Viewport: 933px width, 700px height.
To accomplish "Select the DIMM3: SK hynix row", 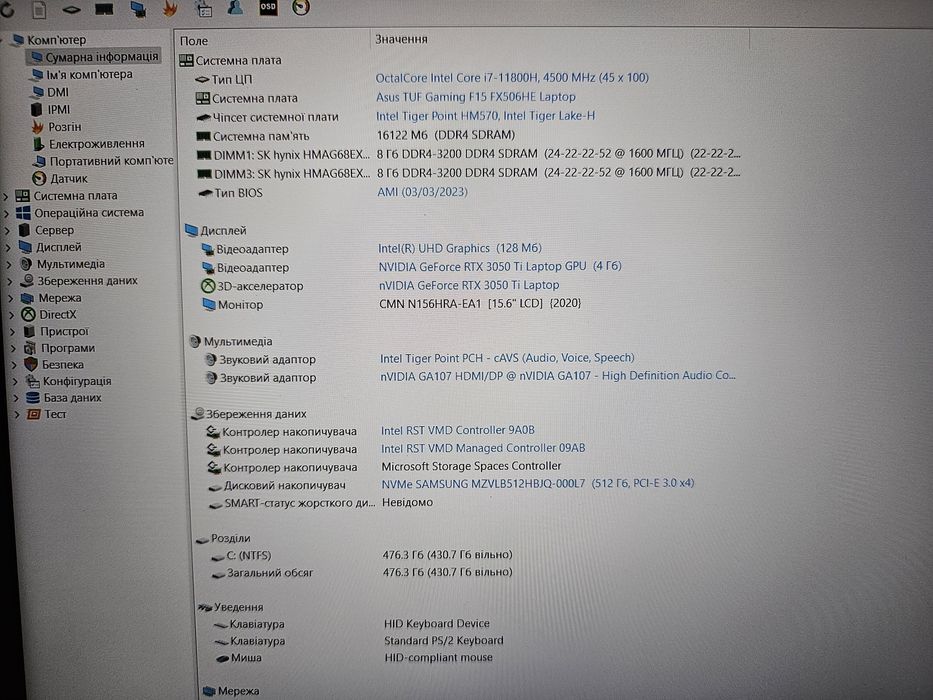I will pos(468,173).
